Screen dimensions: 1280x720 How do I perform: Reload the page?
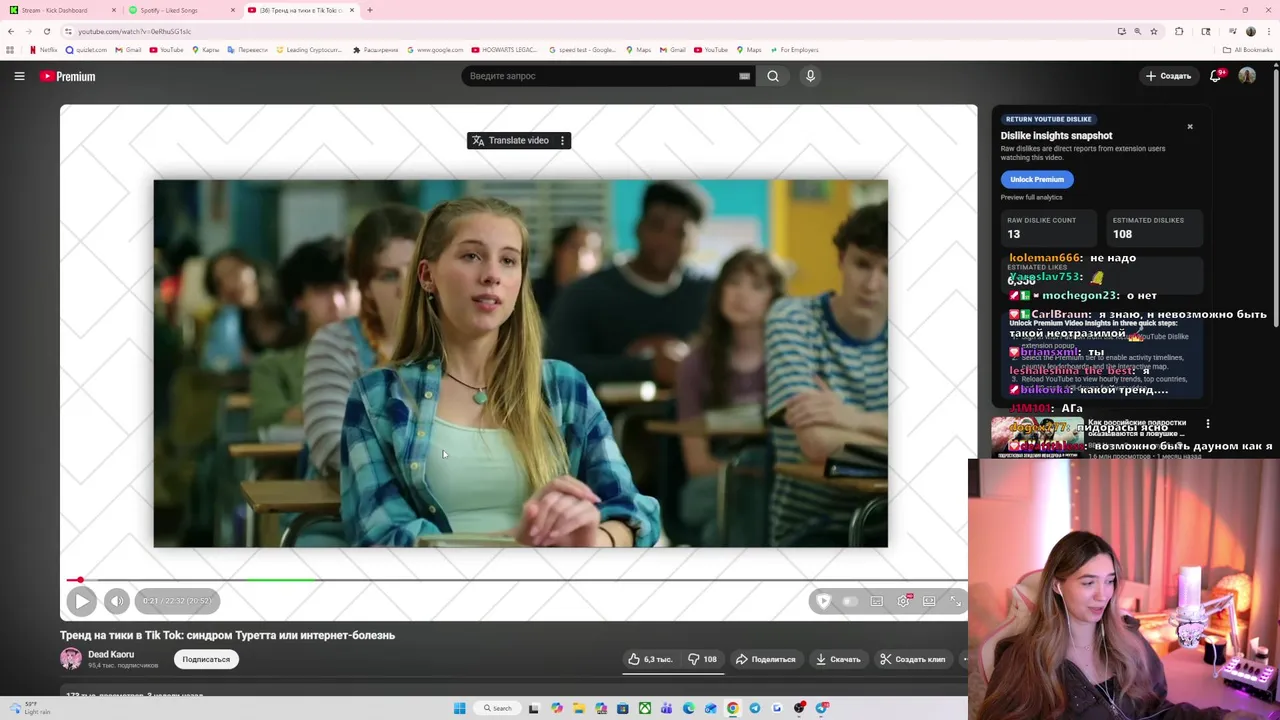pyautogui.click(x=46, y=31)
